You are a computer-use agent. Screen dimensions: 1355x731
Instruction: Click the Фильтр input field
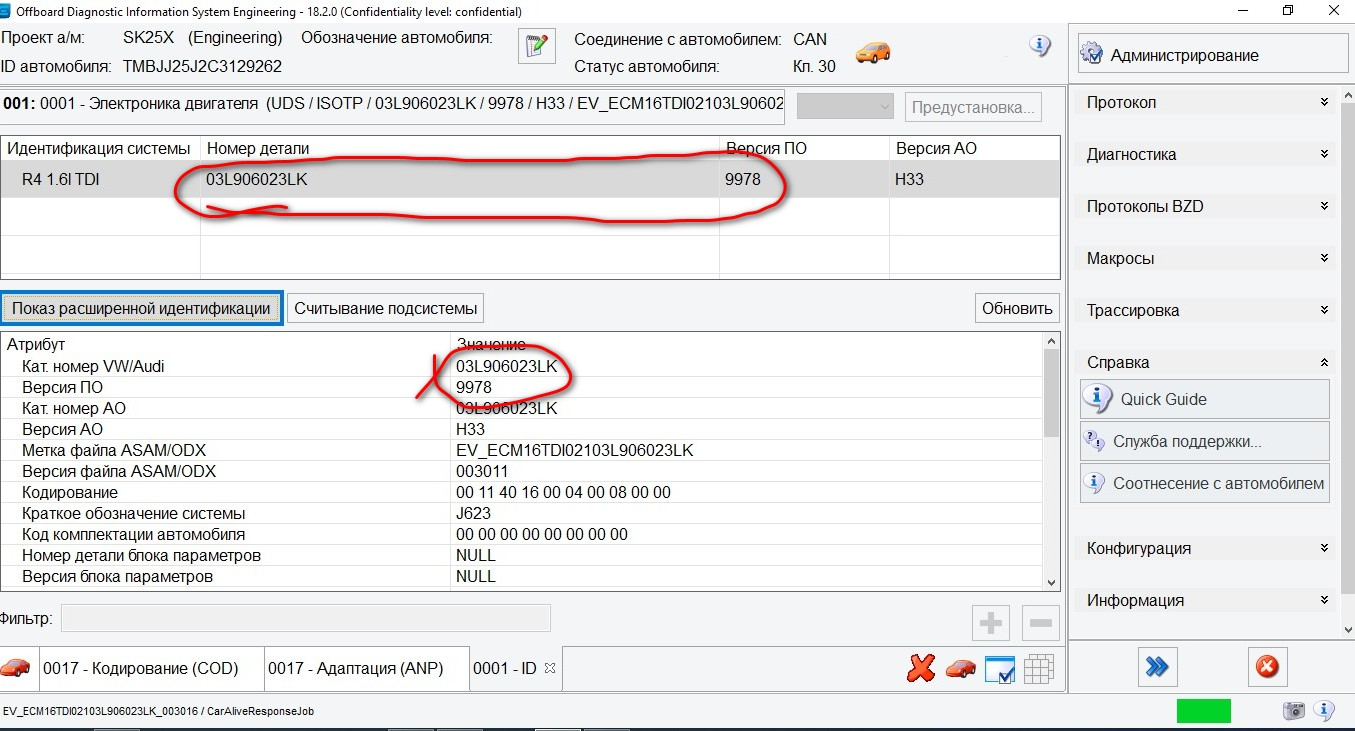tap(305, 618)
